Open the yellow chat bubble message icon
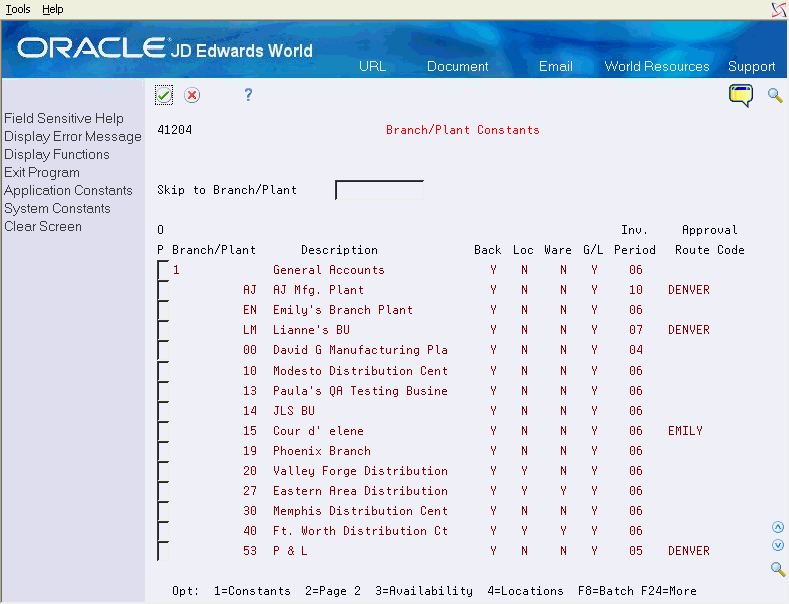The height and width of the screenshot is (604, 789). tap(741, 95)
